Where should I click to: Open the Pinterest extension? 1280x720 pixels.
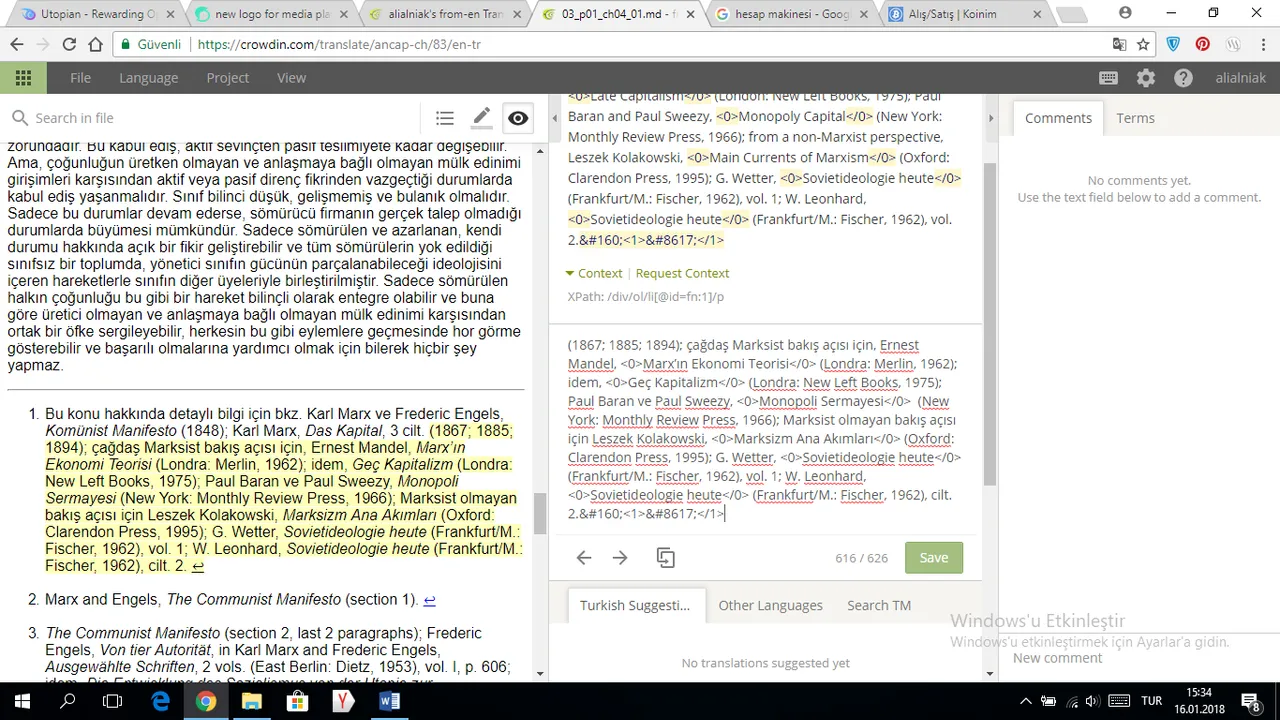[x=1202, y=44]
